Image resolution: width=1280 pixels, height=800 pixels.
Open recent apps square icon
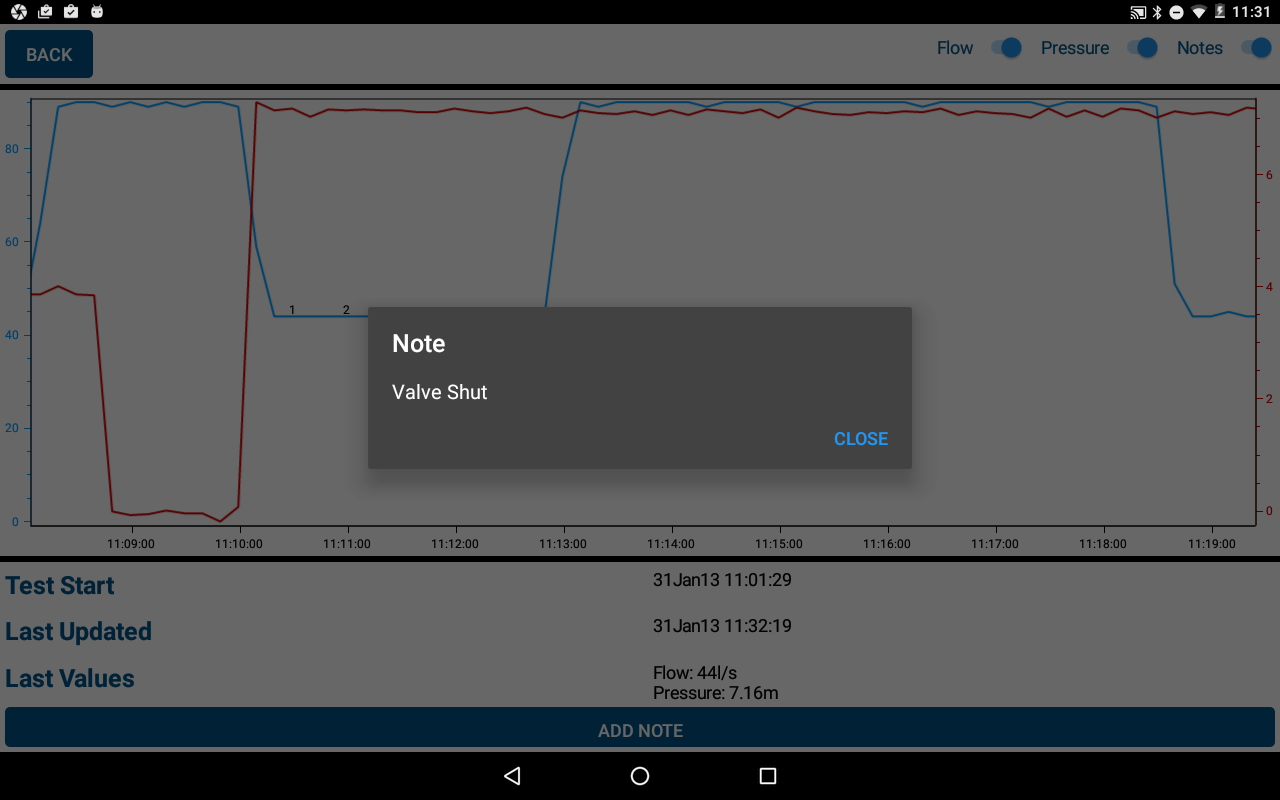pos(768,776)
